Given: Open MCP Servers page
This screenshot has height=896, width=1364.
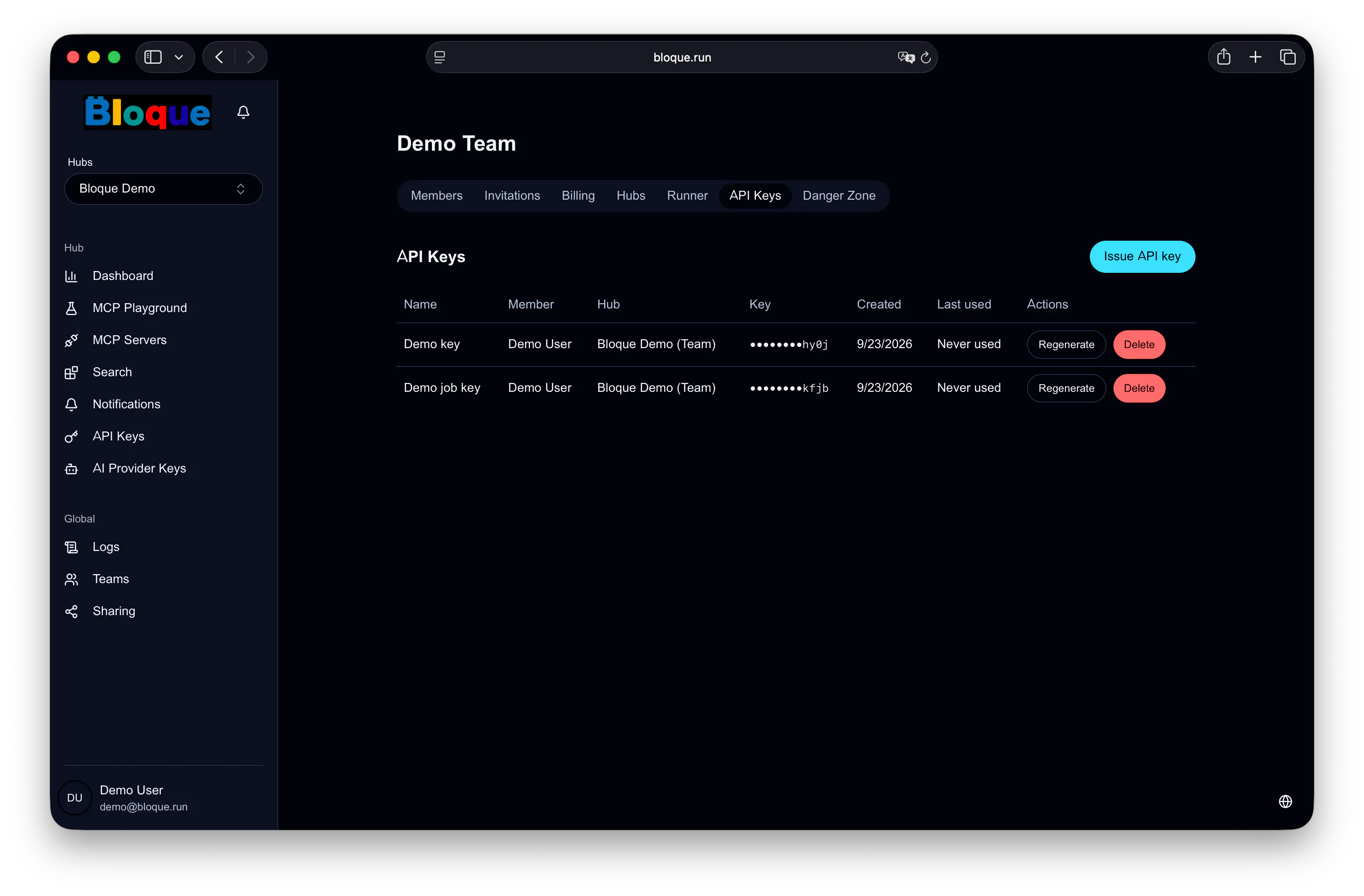Looking at the screenshot, I should 130,341.
